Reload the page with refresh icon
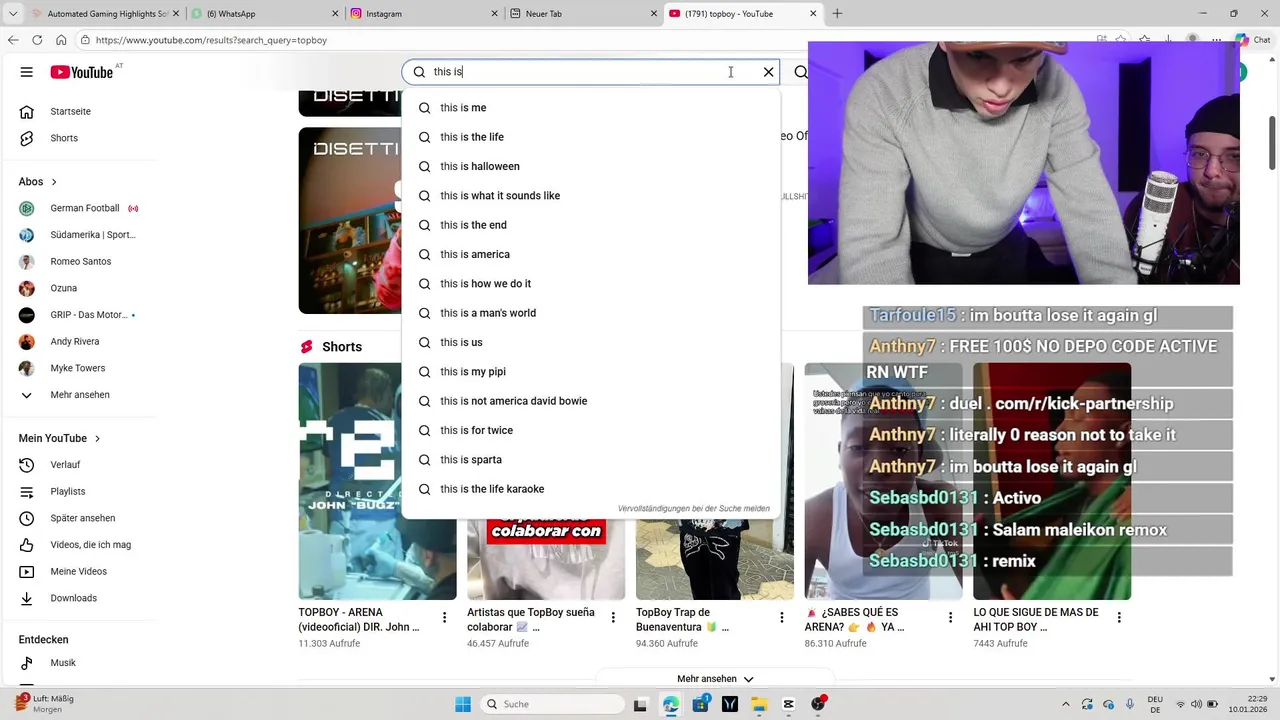 (37, 40)
